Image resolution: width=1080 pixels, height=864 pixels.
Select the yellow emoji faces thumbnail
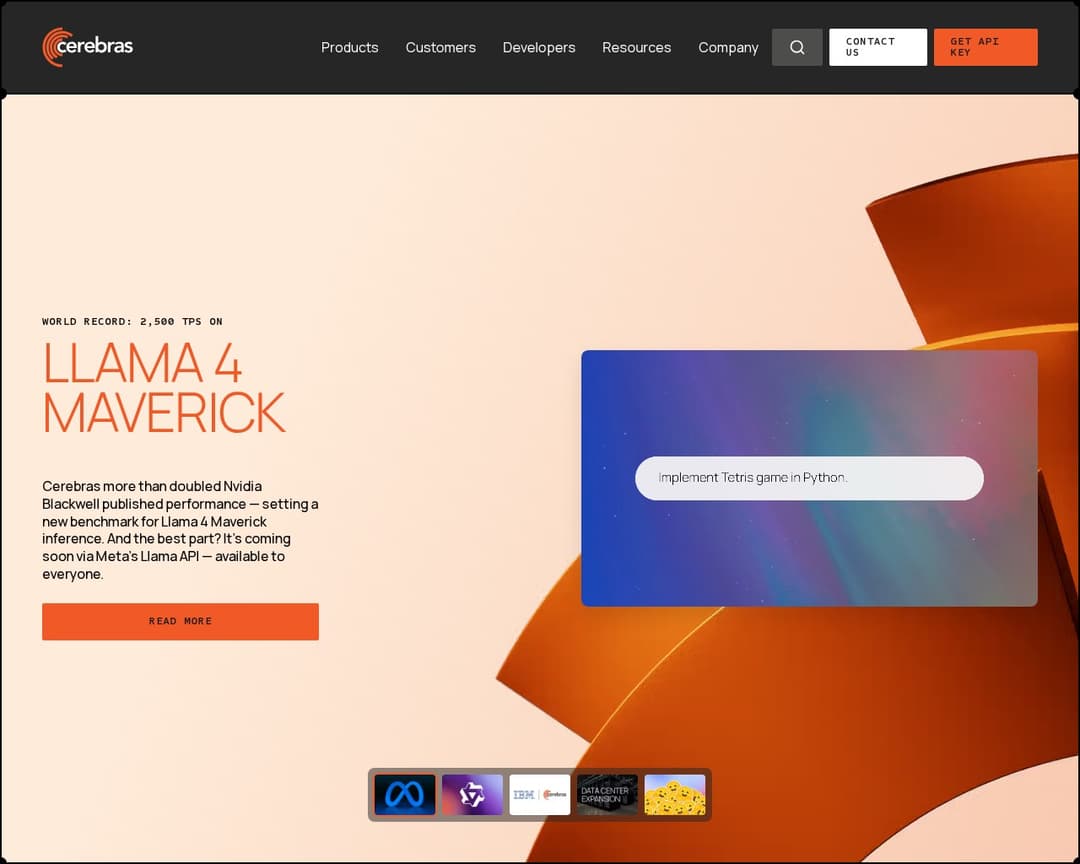(x=675, y=794)
